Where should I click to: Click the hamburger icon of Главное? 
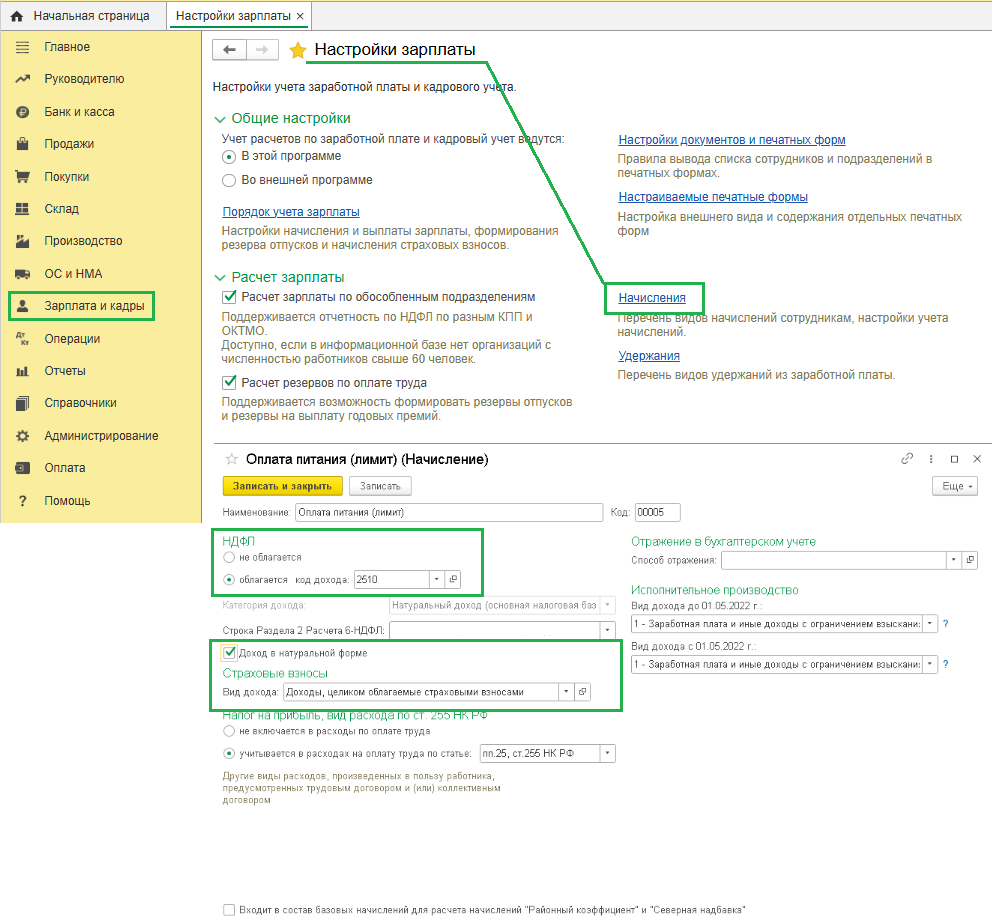22,47
